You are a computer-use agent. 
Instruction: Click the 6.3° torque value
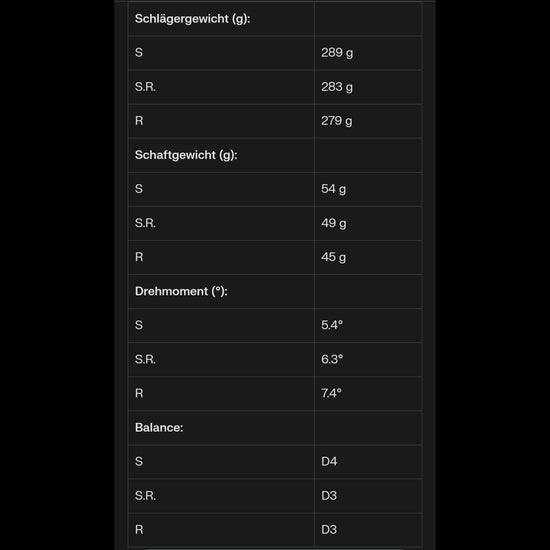coord(332,360)
